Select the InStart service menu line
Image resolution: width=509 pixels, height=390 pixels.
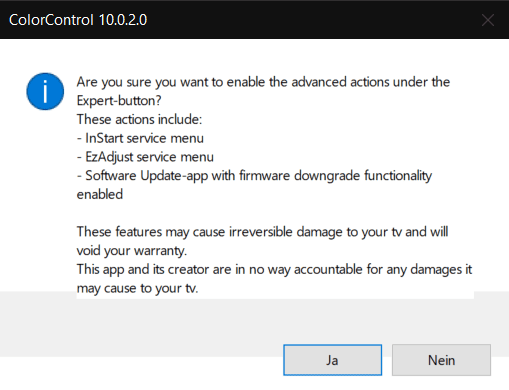tap(140, 138)
